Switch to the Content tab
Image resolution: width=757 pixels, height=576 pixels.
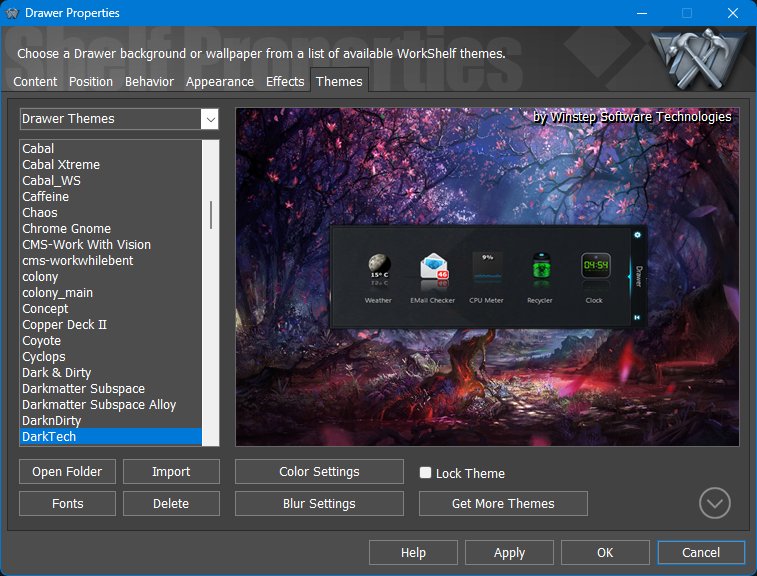point(35,82)
